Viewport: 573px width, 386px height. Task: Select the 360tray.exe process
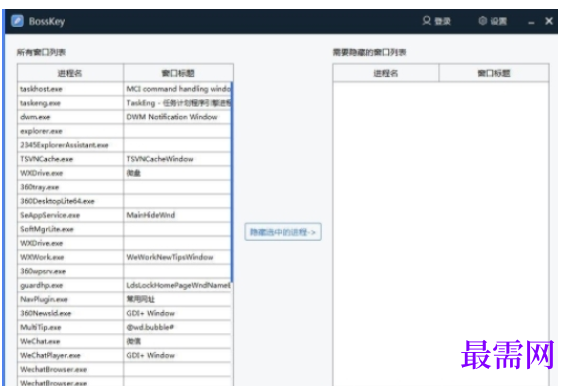coord(70,187)
